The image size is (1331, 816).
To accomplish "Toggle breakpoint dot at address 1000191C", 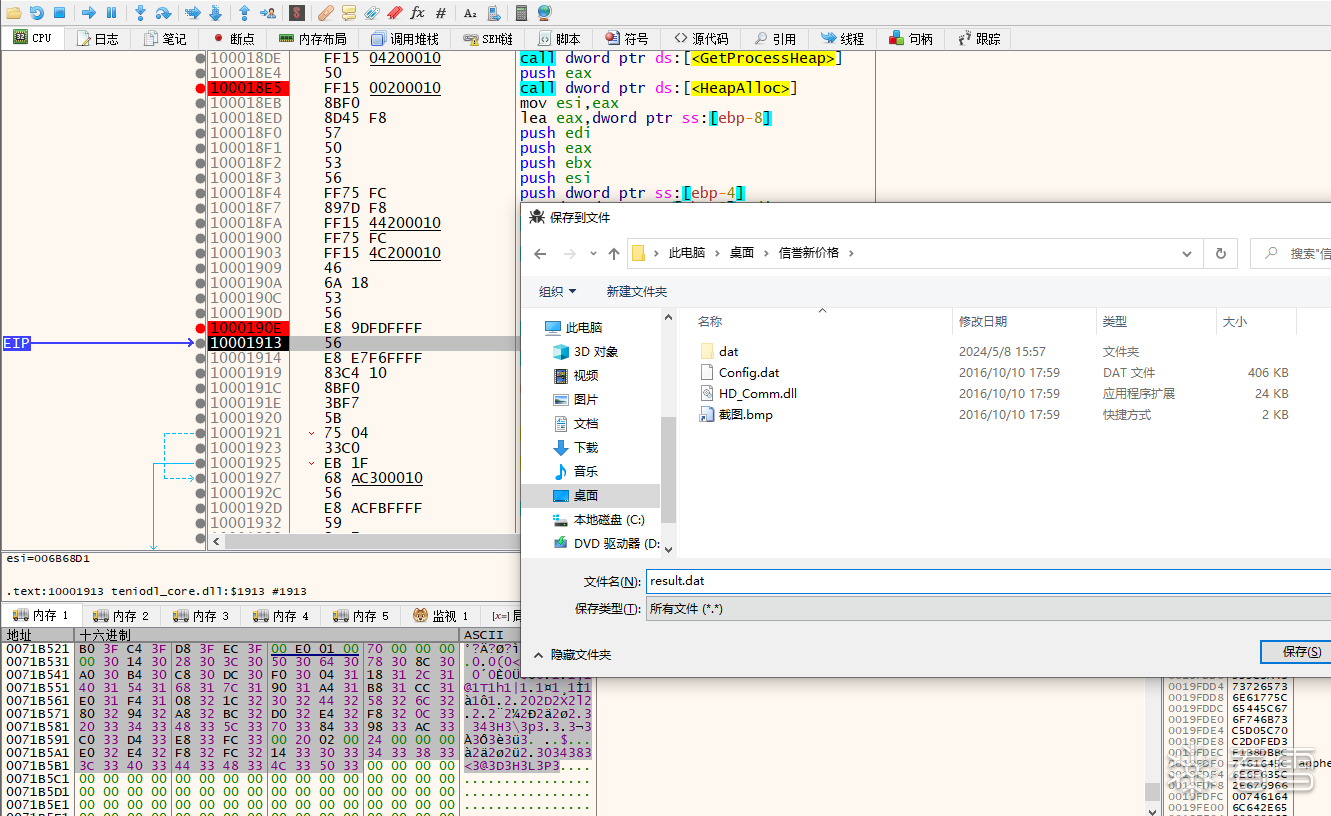I will [x=202, y=388].
